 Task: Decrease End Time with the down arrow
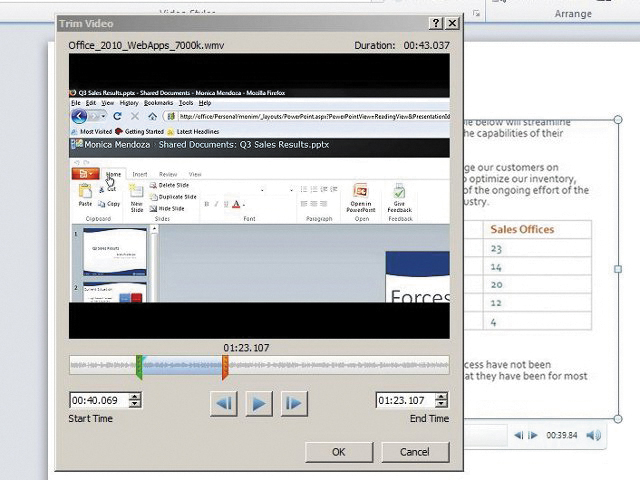pyautogui.click(x=441, y=404)
